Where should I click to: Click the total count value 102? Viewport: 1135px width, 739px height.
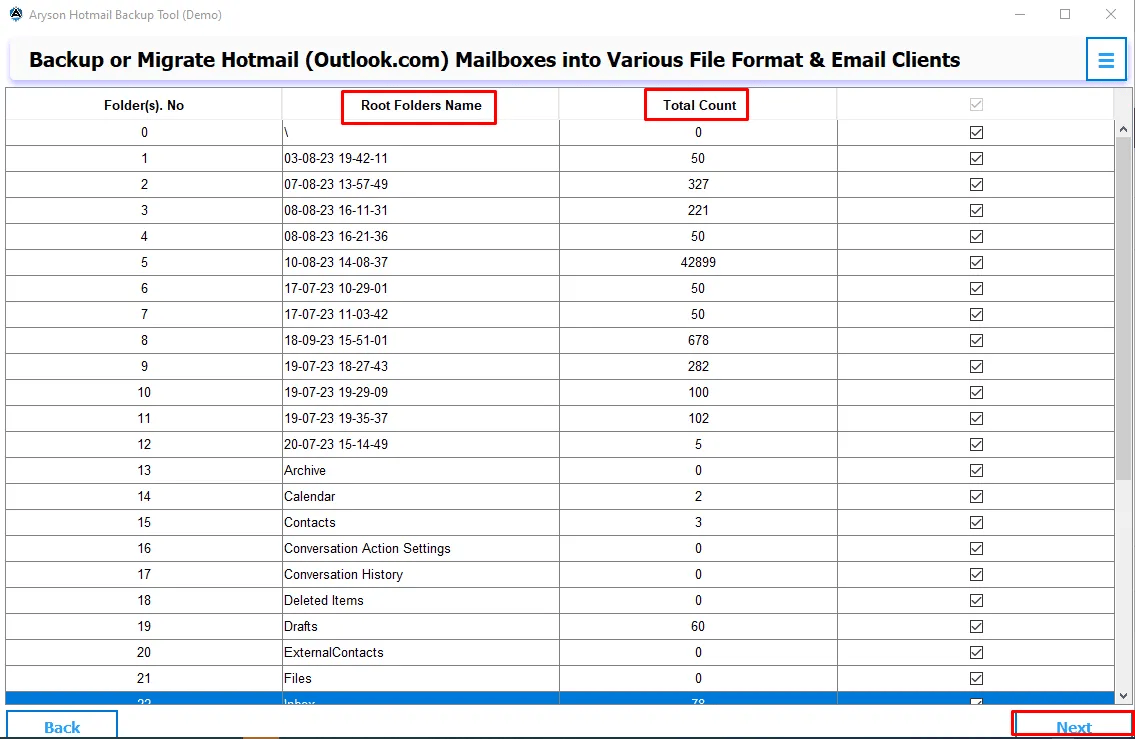pyautogui.click(x=698, y=419)
